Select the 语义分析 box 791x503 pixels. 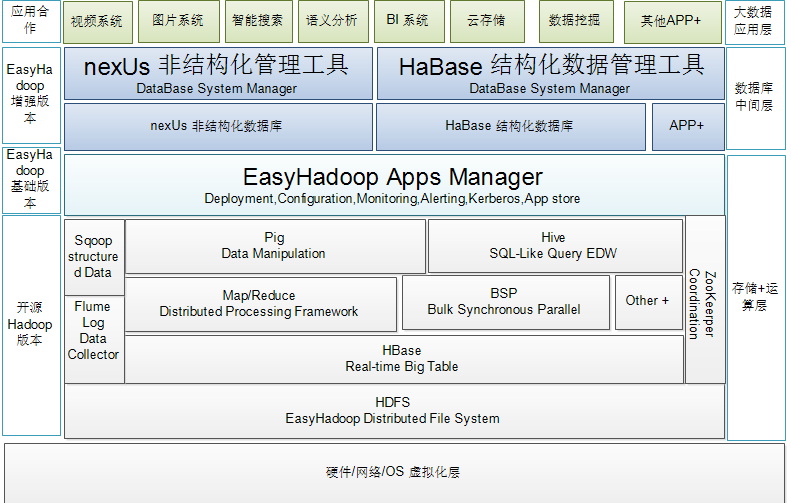(333, 21)
